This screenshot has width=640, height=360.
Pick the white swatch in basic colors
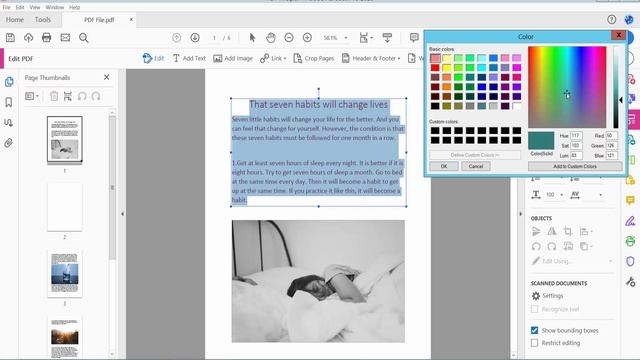tap(517, 106)
